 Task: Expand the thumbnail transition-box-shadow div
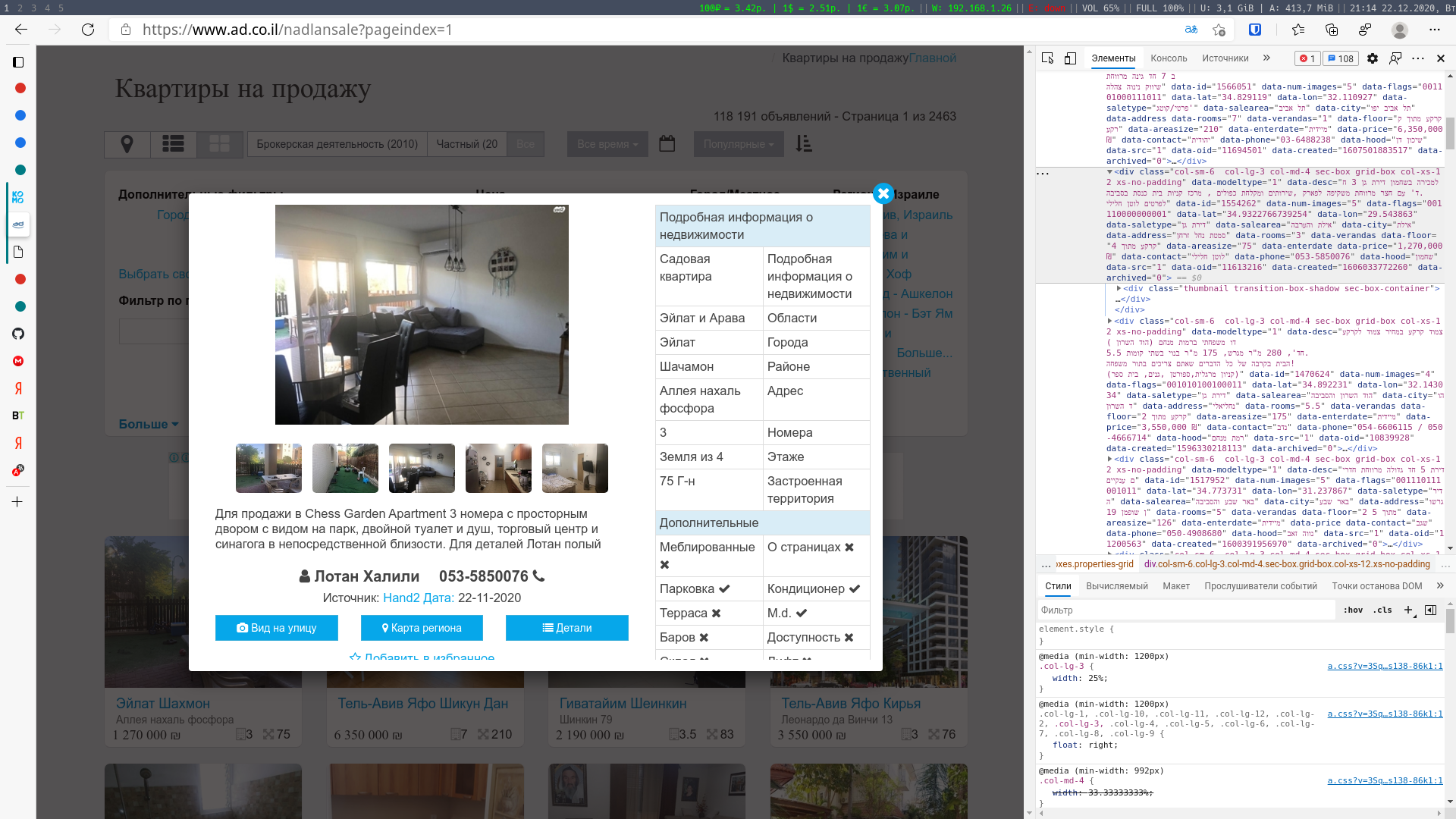tap(1119, 288)
